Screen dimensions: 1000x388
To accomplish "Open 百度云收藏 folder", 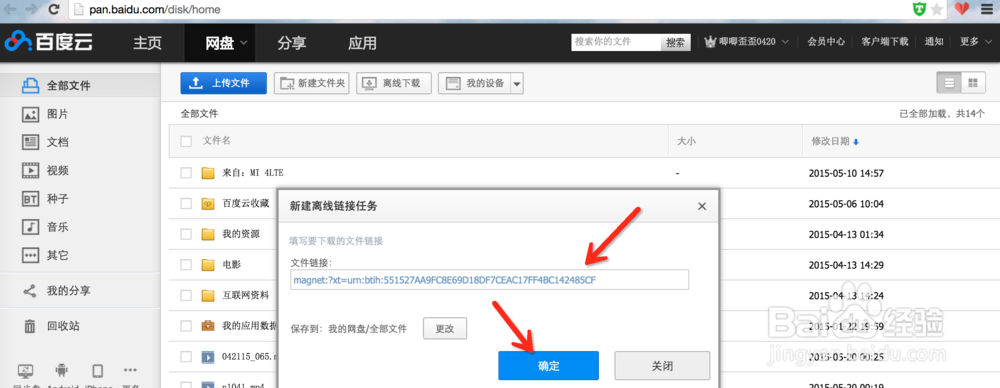I will 246,204.
